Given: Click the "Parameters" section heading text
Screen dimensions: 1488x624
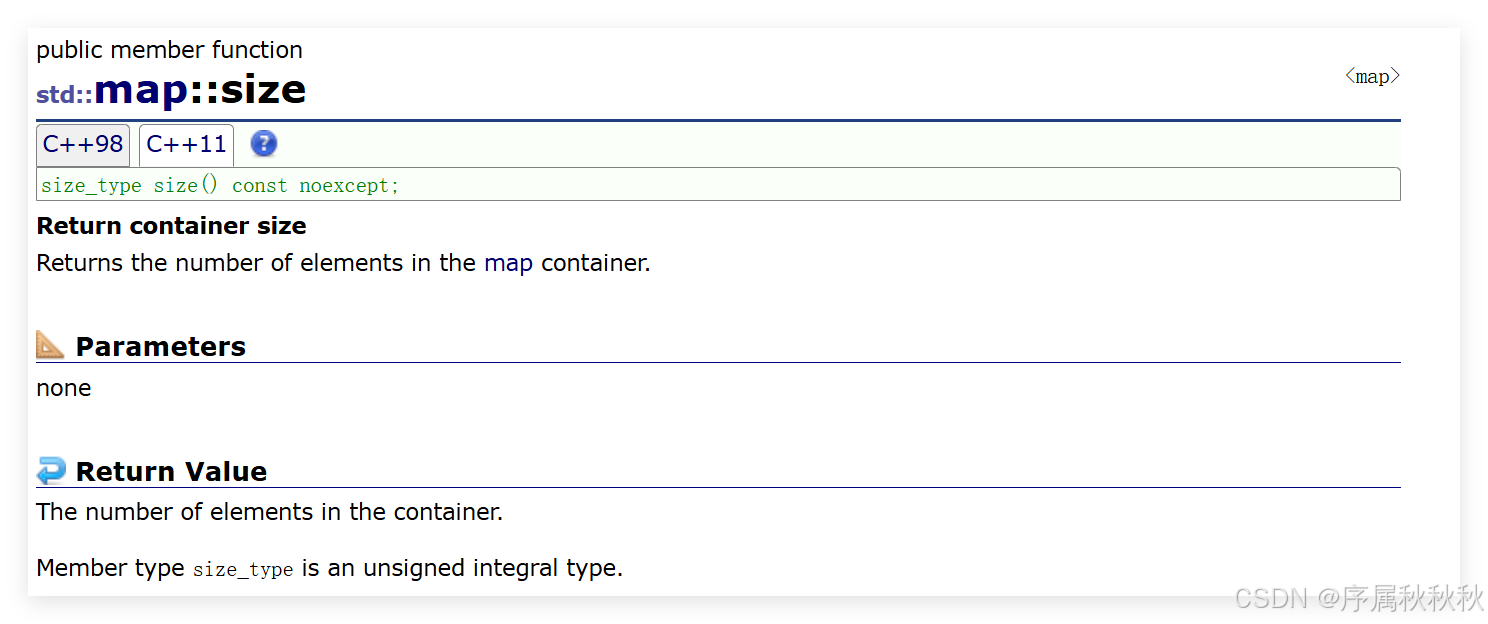Looking at the screenshot, I should pyautogui.click(x=160, y=347).
